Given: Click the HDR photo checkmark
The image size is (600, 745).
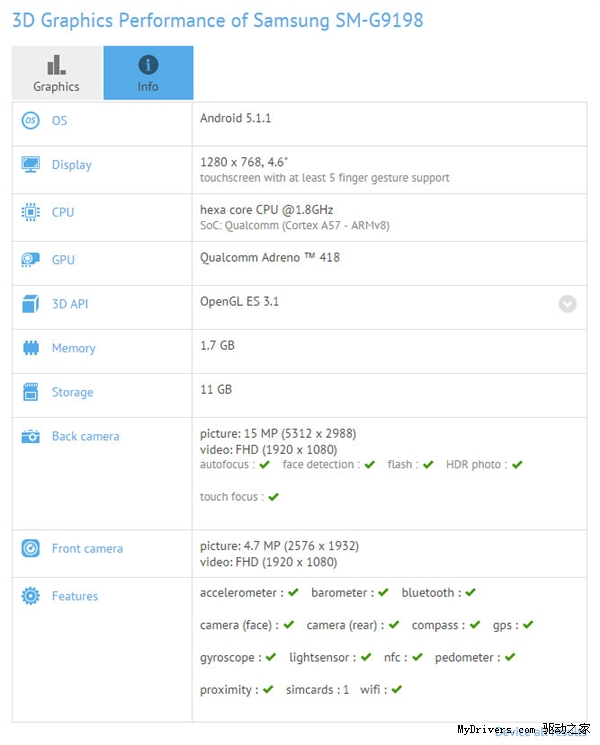Looking at the screenshot, I should [517, 464].
